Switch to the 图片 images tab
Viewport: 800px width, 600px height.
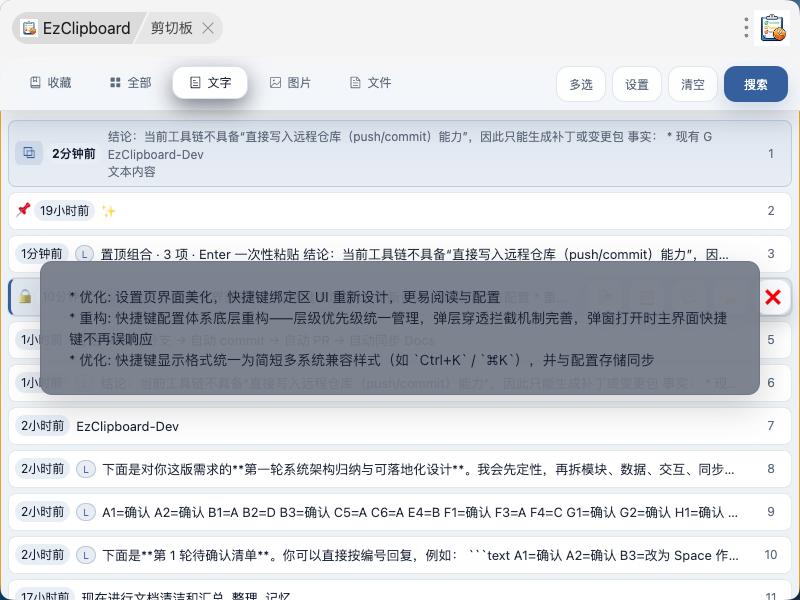point(290,83)
